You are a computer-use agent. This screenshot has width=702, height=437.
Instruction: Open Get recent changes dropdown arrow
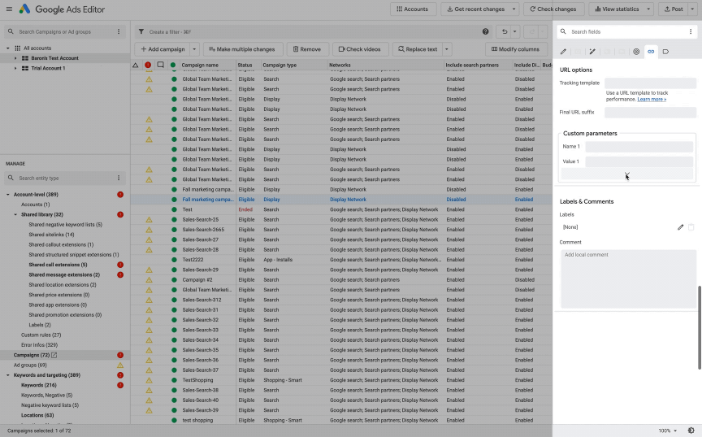pyautogui.click(x=514, y=9)
